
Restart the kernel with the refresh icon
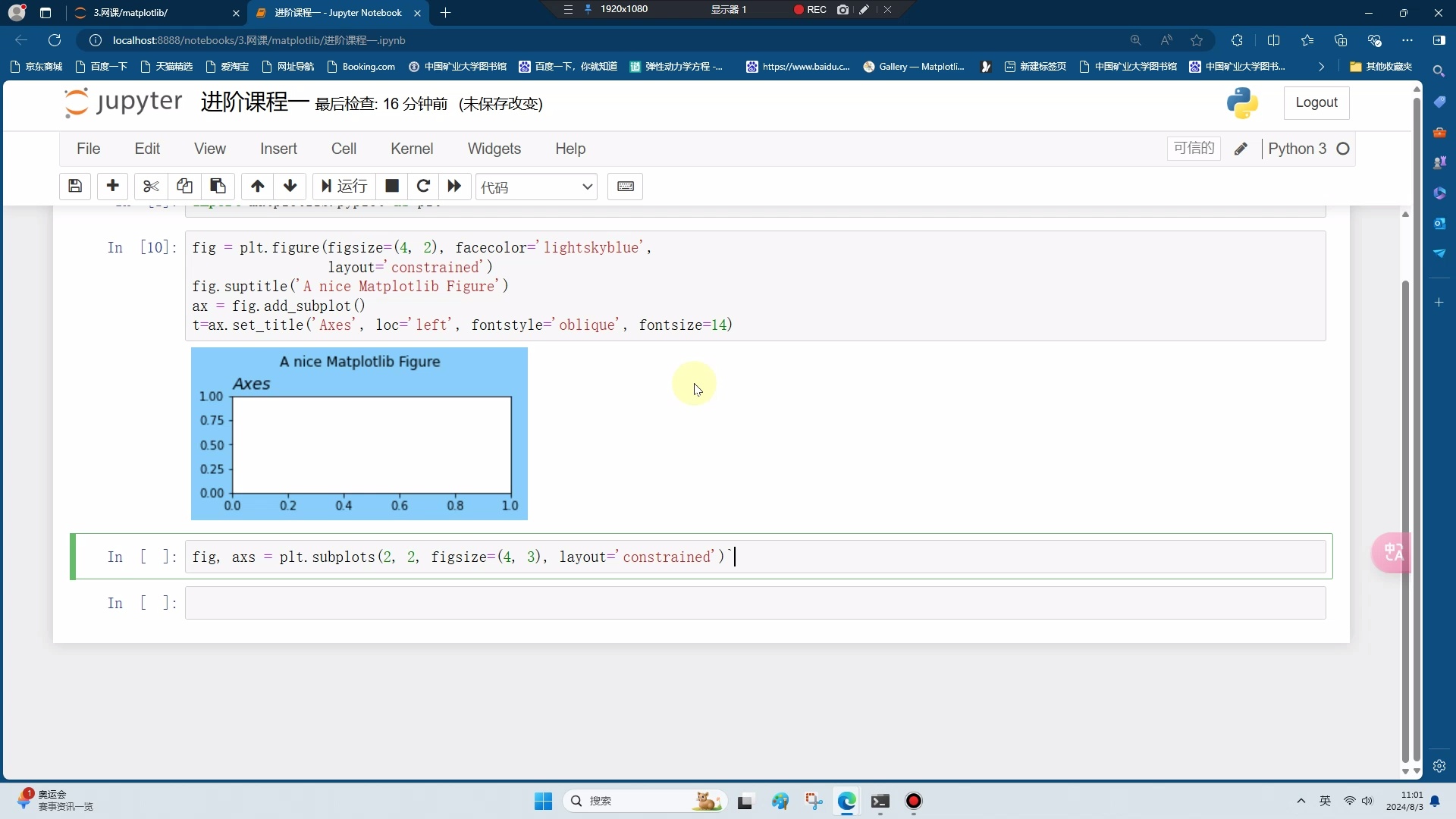[x=423, y=187]
